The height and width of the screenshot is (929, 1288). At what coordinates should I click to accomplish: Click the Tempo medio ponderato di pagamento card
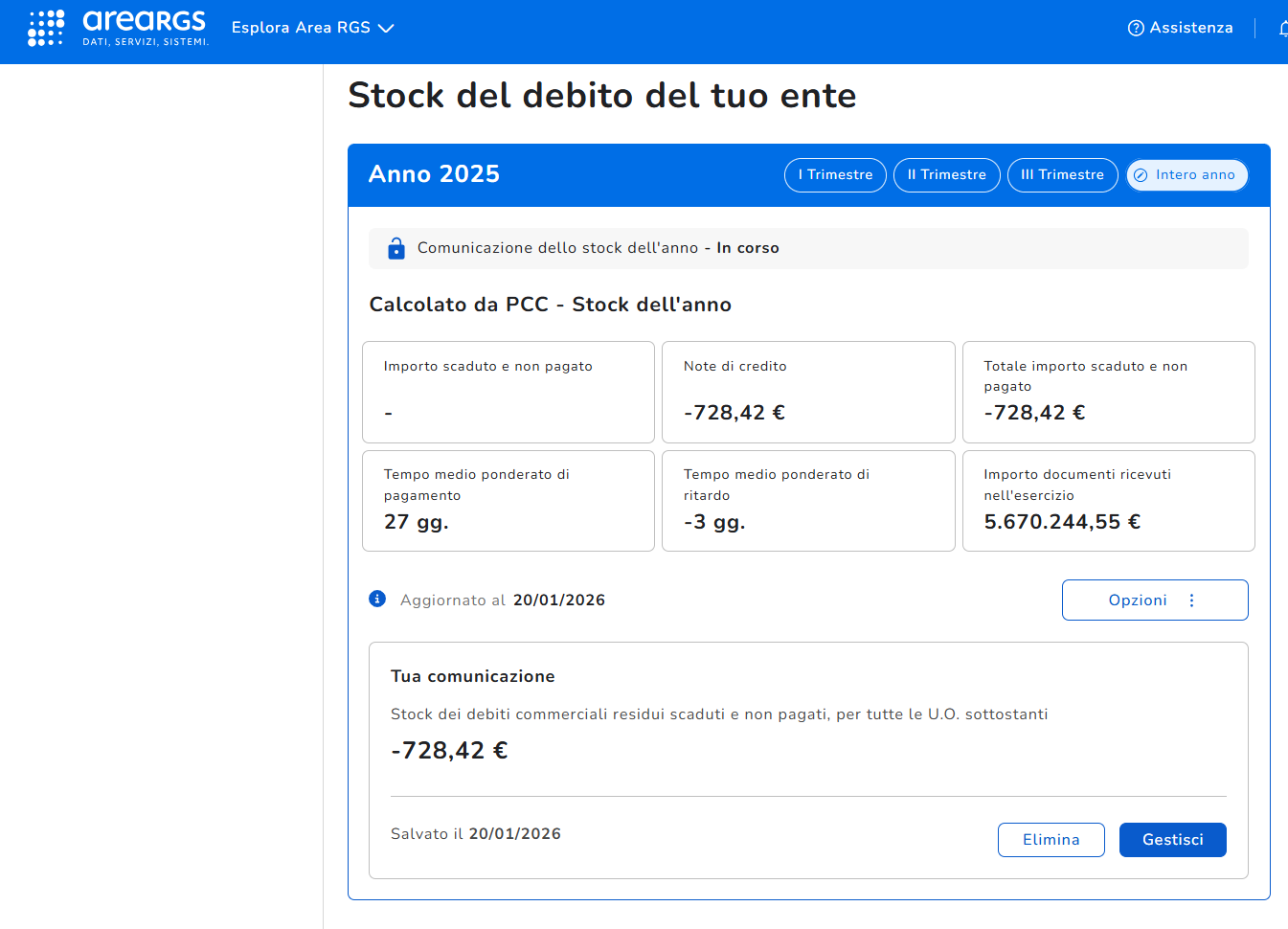(x=508, y=501)
